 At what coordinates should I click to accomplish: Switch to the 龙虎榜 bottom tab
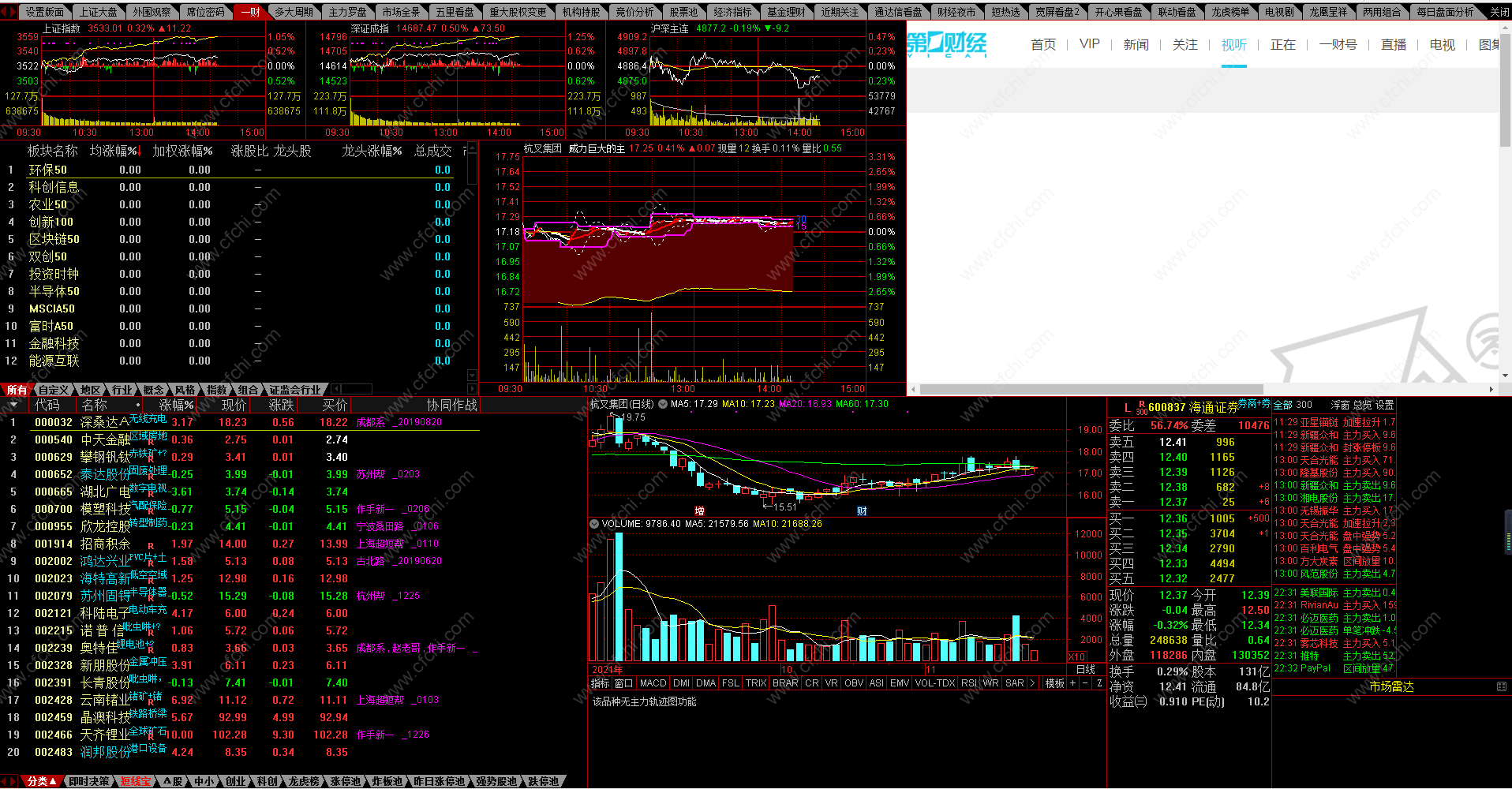coord(303,781)
